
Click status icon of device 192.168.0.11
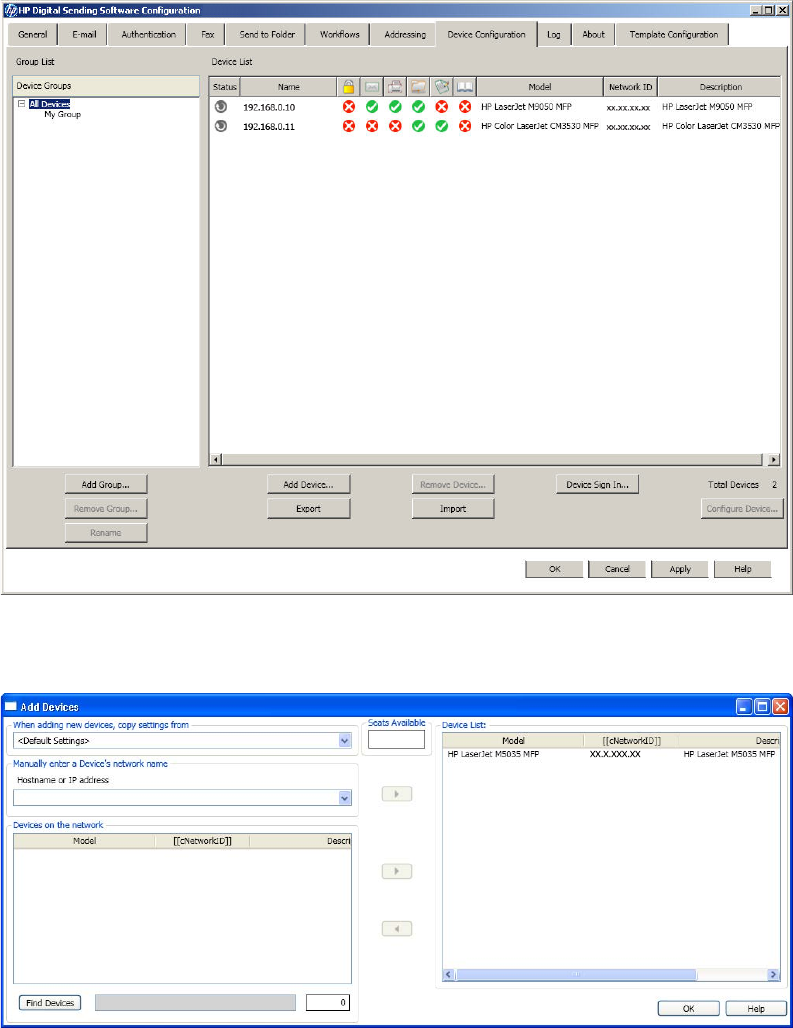pyautogui.click(x=221, y=126)
